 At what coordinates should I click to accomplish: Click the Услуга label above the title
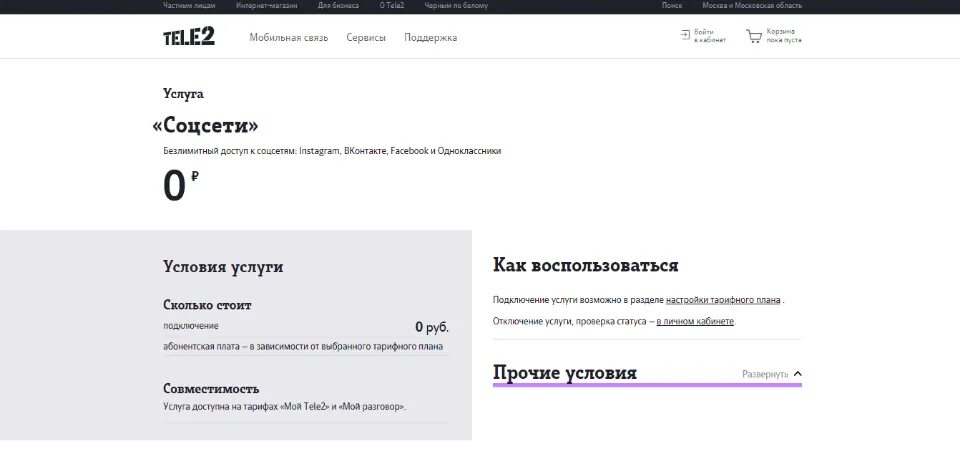tap(183, 94)
